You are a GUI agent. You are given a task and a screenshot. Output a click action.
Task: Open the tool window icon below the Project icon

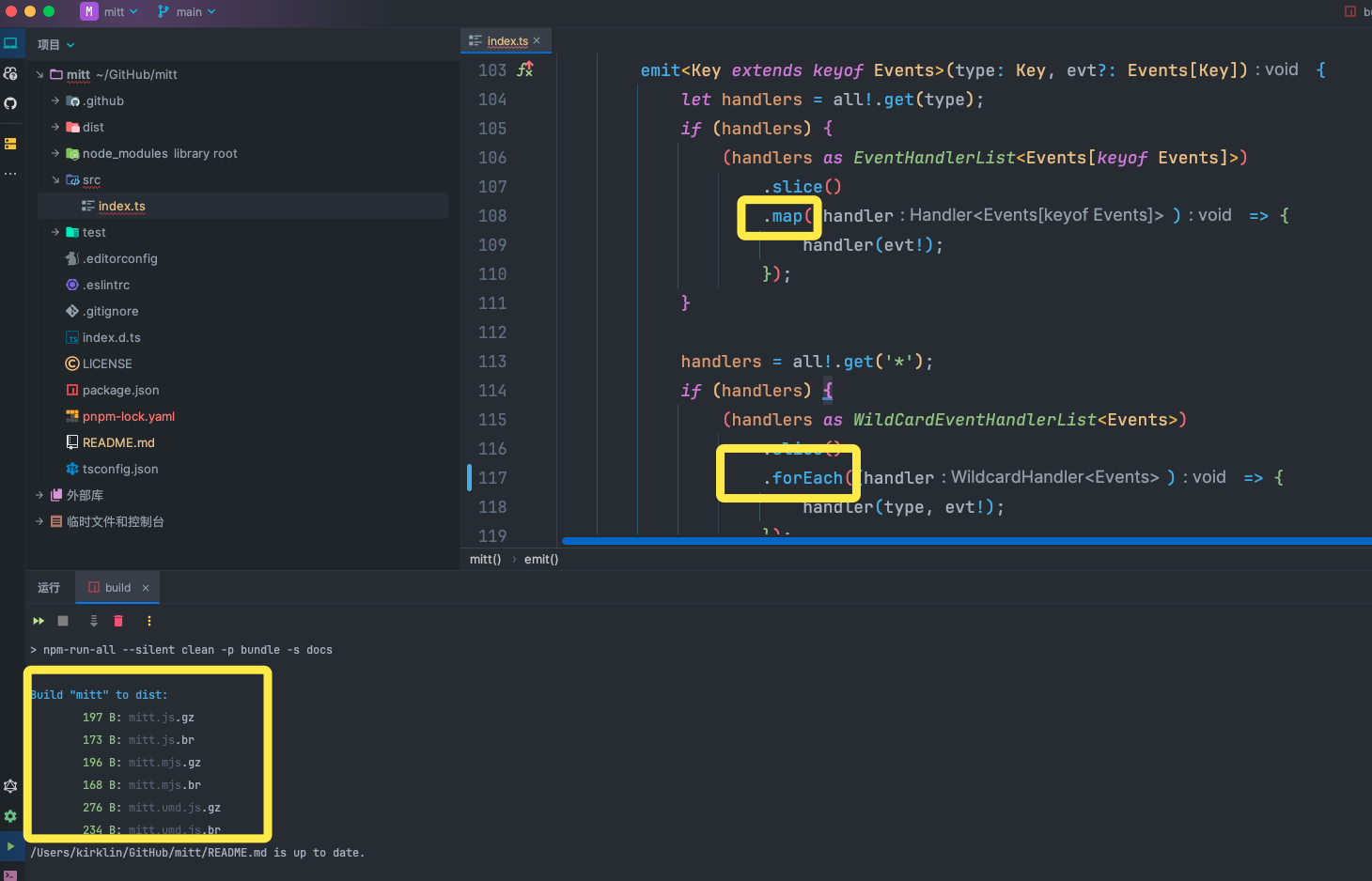10,73
